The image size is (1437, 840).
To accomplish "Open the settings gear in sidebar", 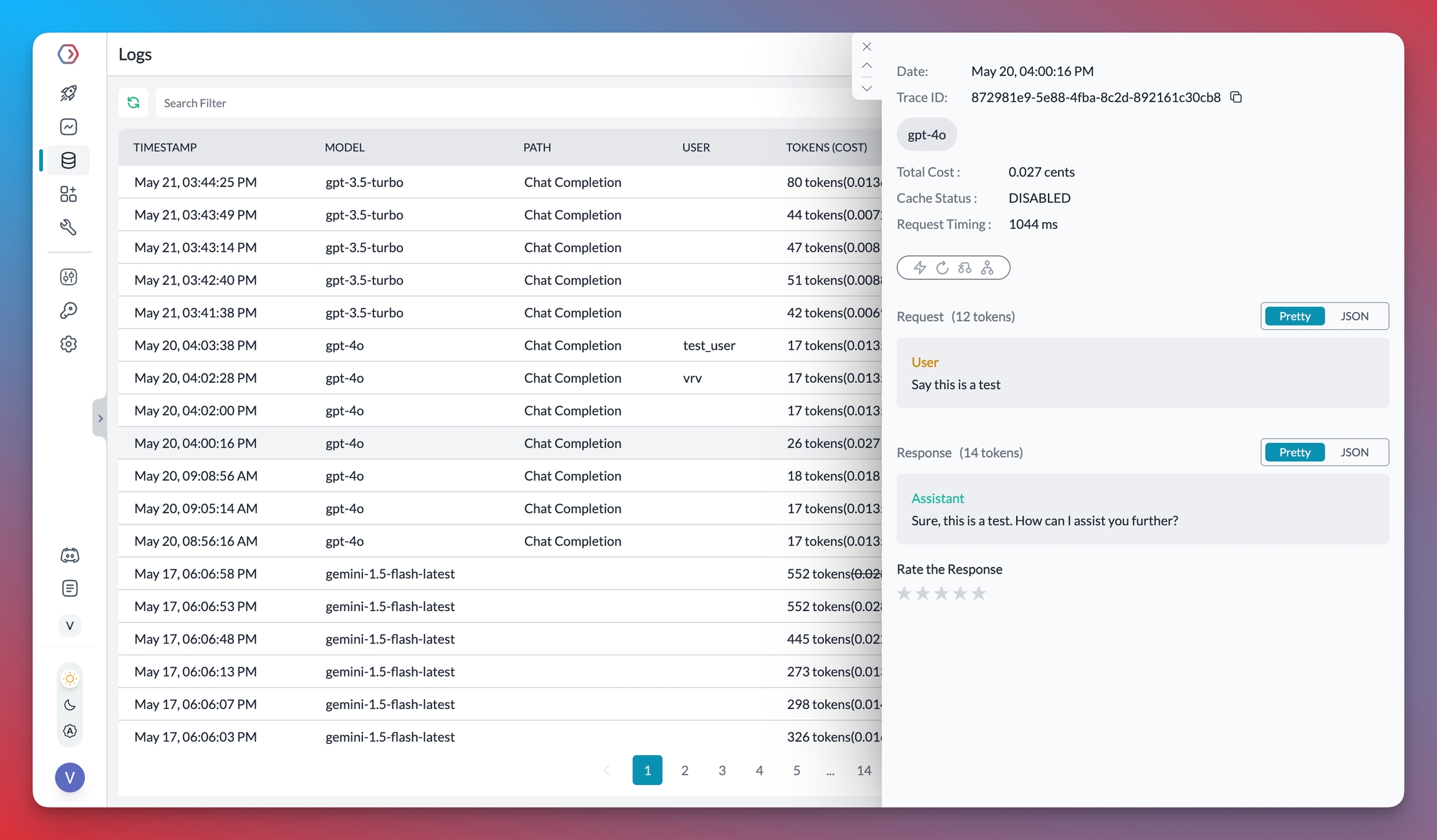I will (69, 344).
